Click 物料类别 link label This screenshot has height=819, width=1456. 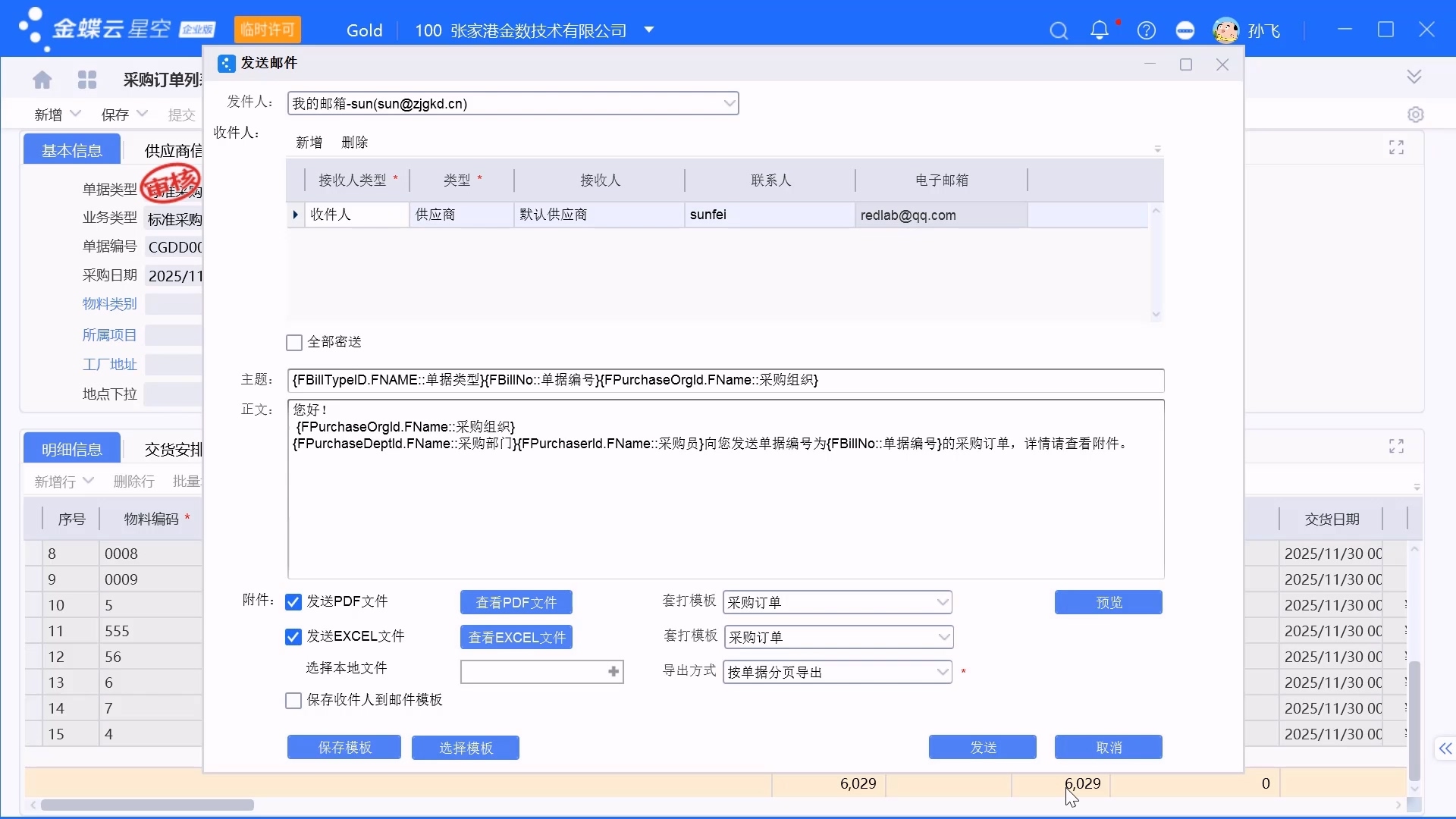tap(110, 304)
